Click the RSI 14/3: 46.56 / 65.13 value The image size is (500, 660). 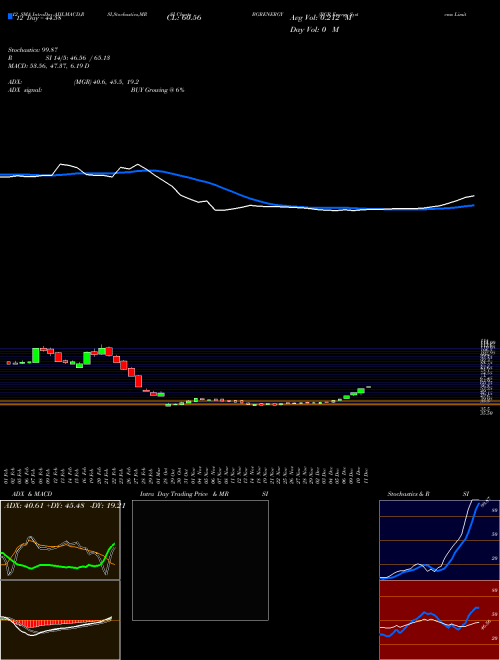(59, 58)
